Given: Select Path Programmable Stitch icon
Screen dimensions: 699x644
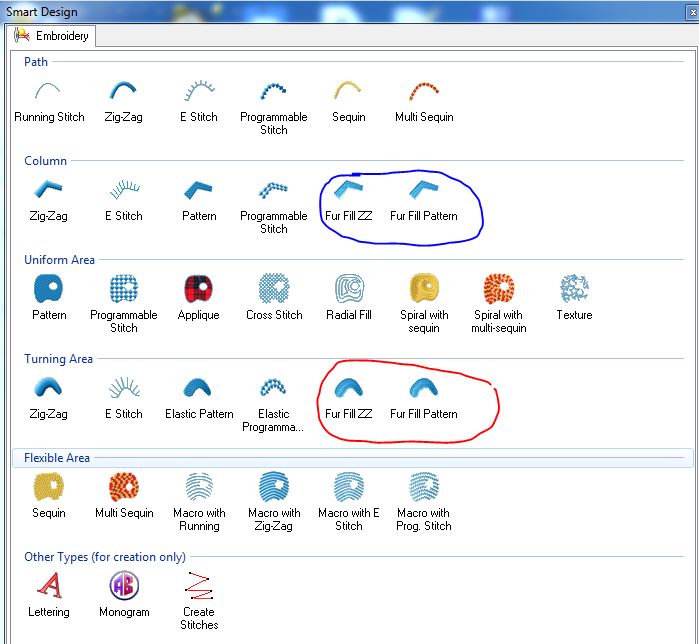Looking at the screenshot, I should click(273, 90).
